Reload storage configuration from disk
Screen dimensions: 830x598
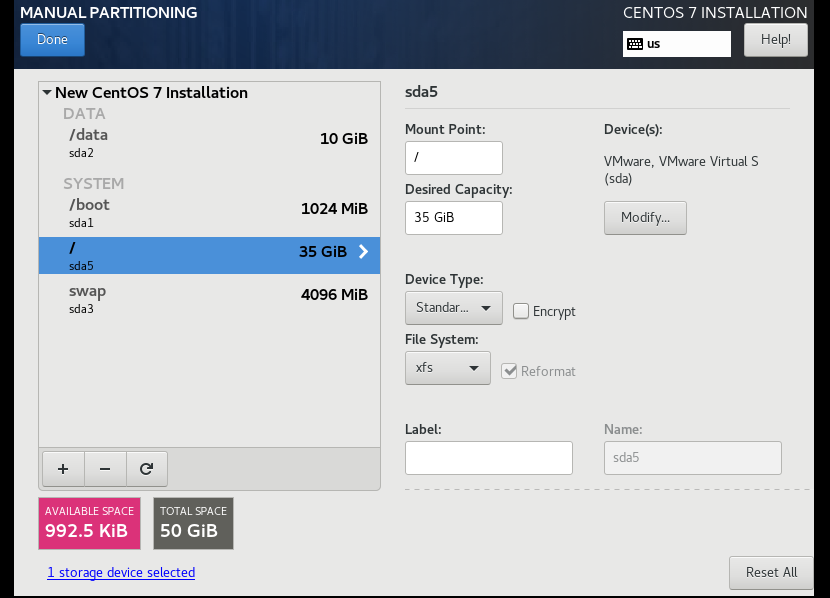147,469
